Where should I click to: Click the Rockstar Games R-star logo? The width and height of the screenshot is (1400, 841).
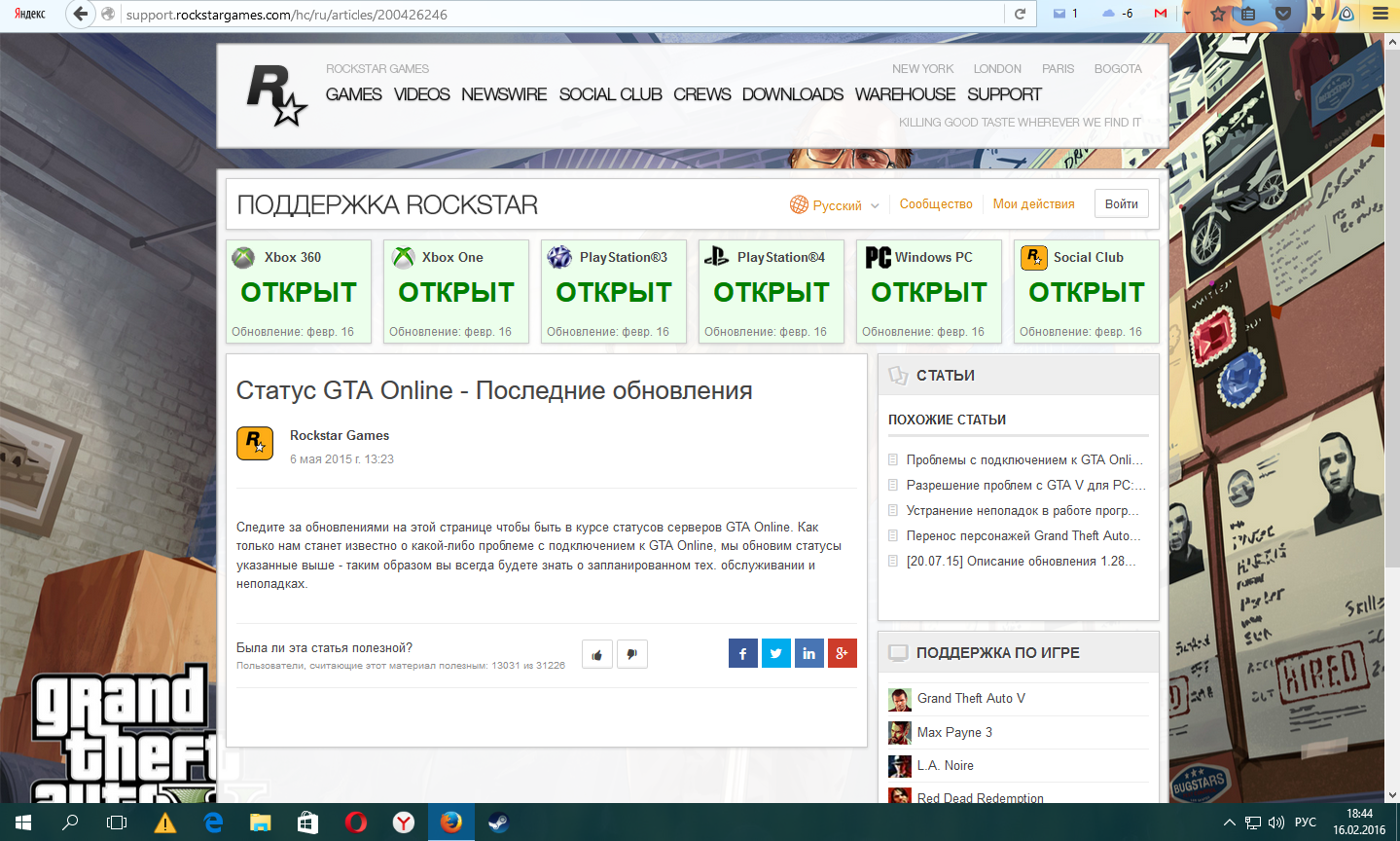[x=276, y=95]
